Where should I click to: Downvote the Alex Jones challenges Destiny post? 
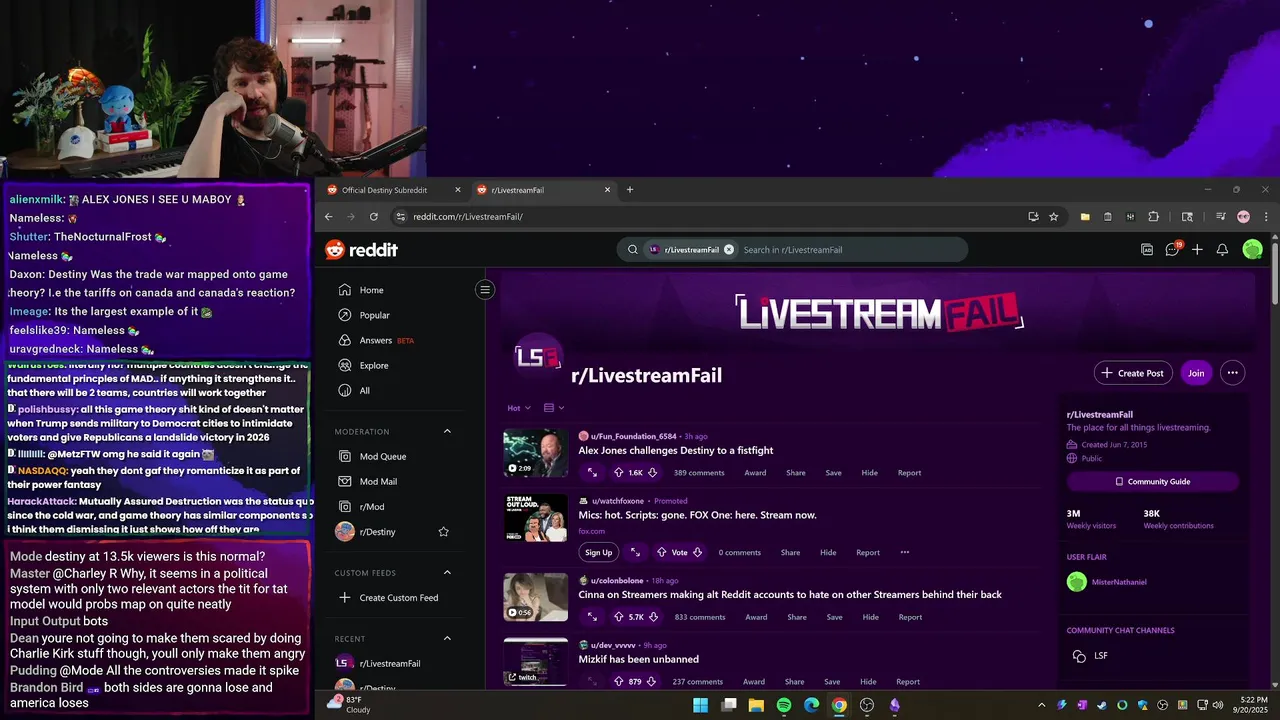pyautogui.click(x=651, y=473)
